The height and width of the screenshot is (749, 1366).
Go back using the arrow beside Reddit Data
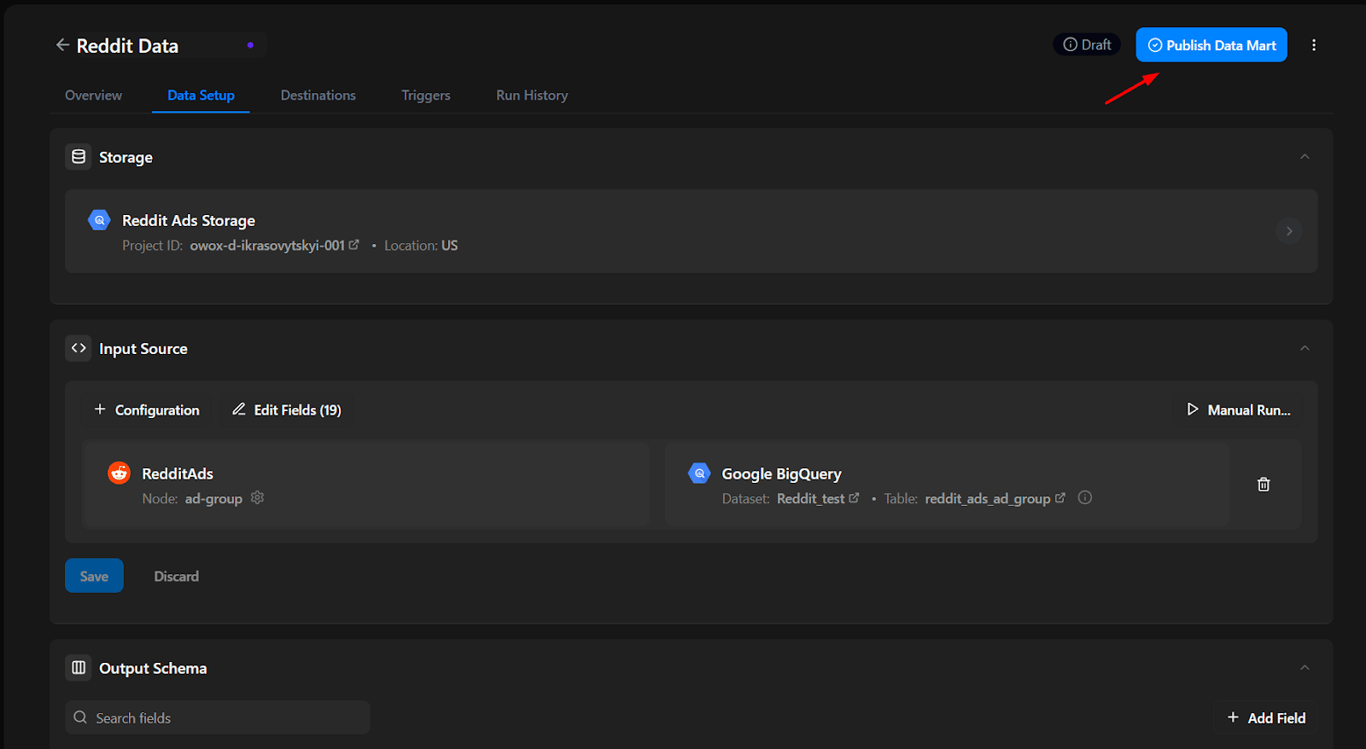point(62,45)
